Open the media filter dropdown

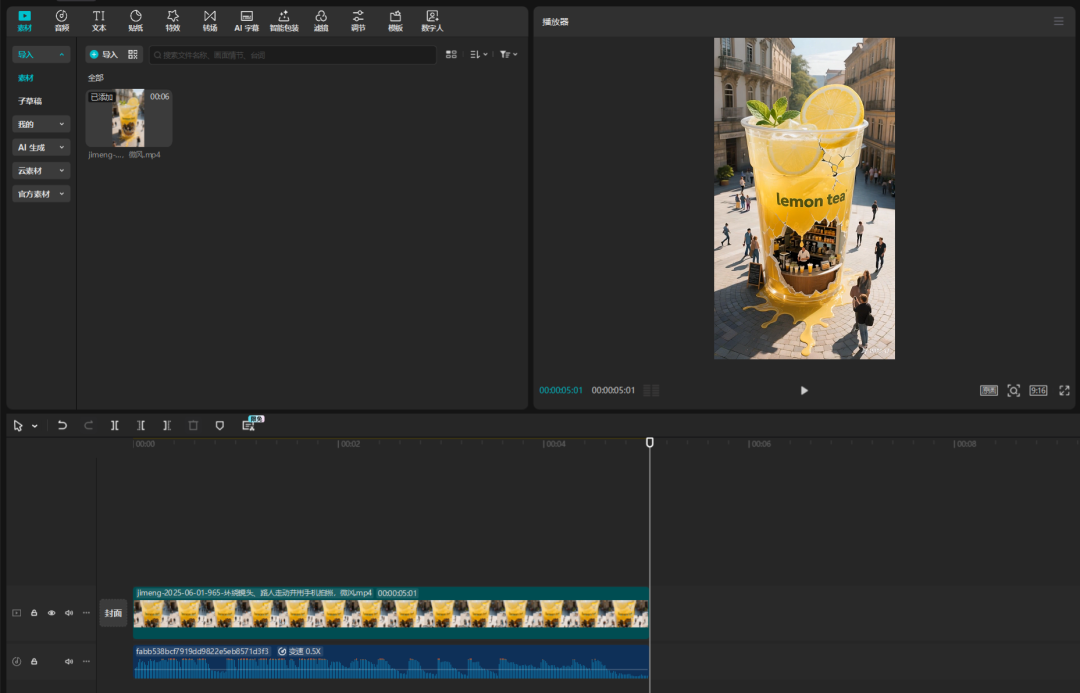click(x=508, y=54)
